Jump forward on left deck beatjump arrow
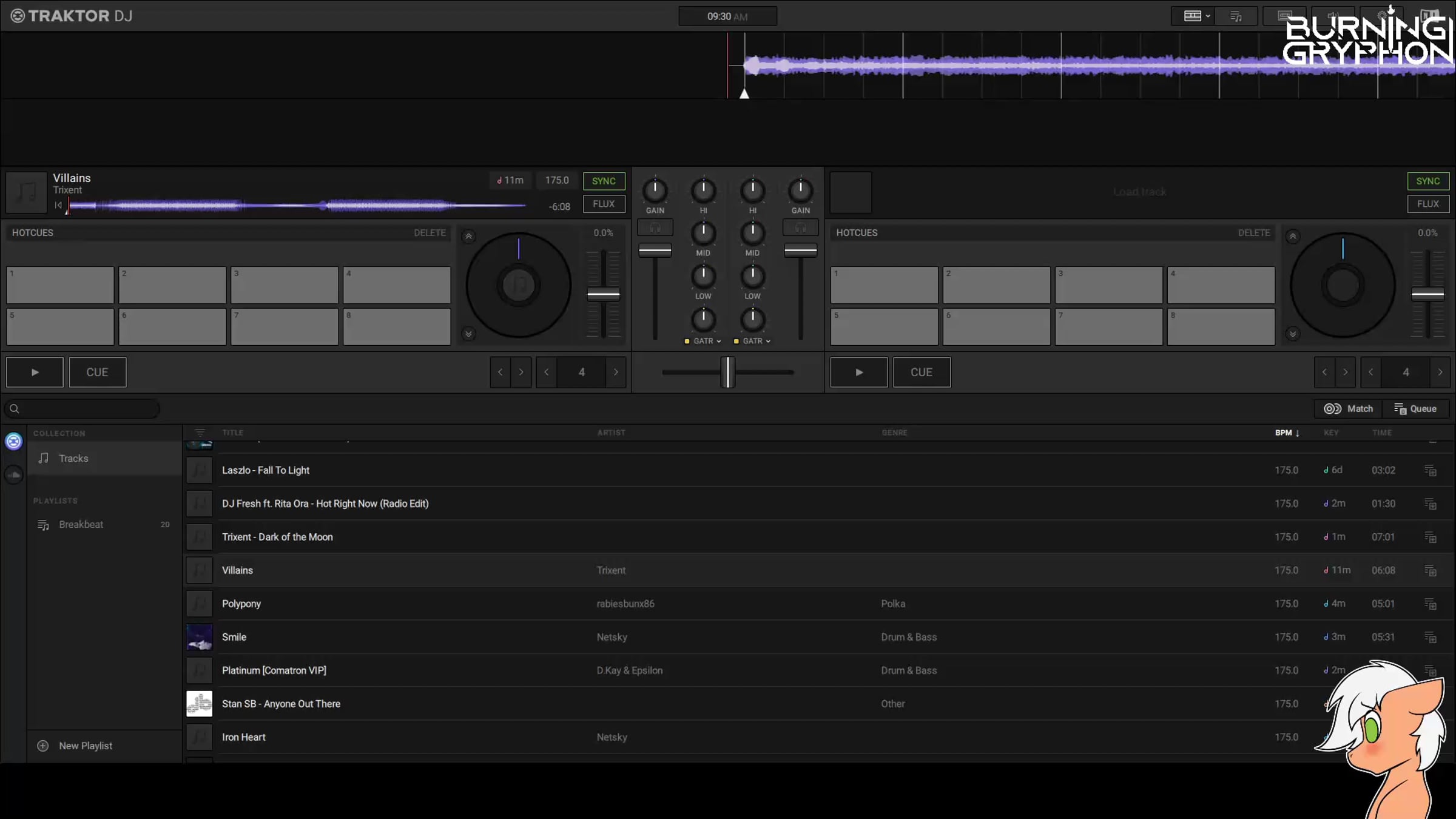Image resolution: width=1456 pixels, height=819 pixels. [521, 372]
